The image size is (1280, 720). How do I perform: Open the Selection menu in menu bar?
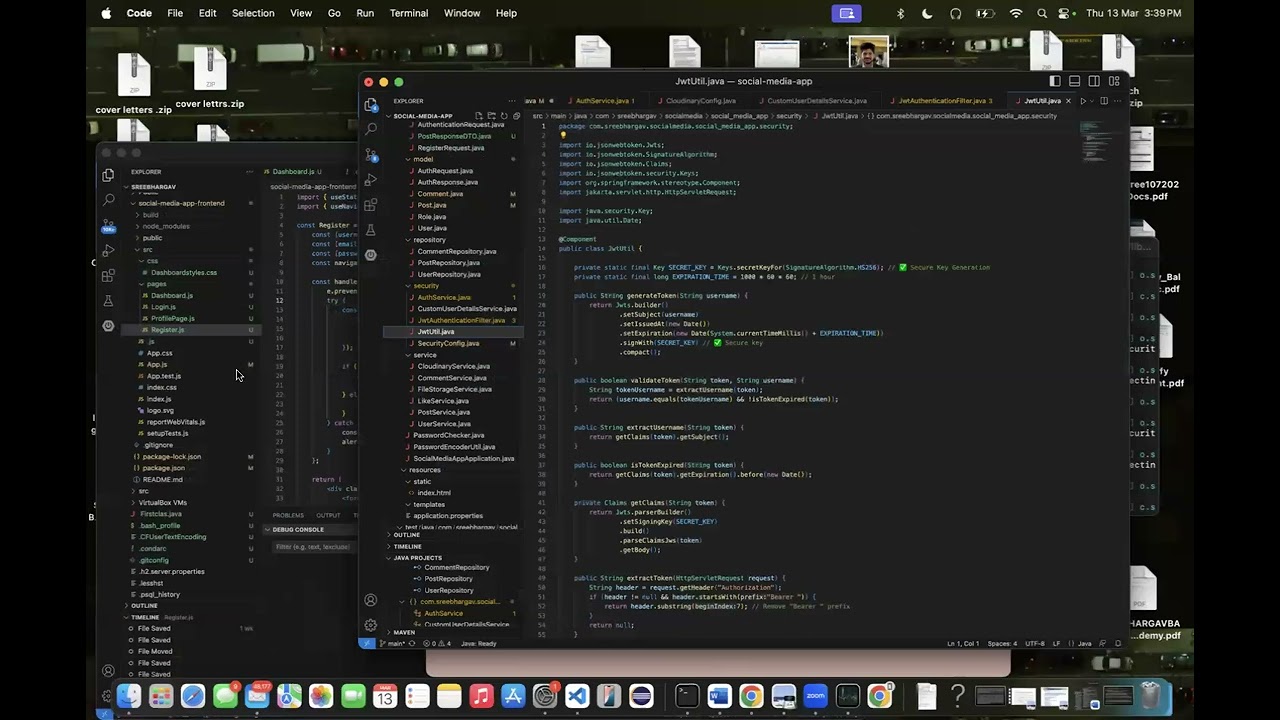[x=253, y=13]
